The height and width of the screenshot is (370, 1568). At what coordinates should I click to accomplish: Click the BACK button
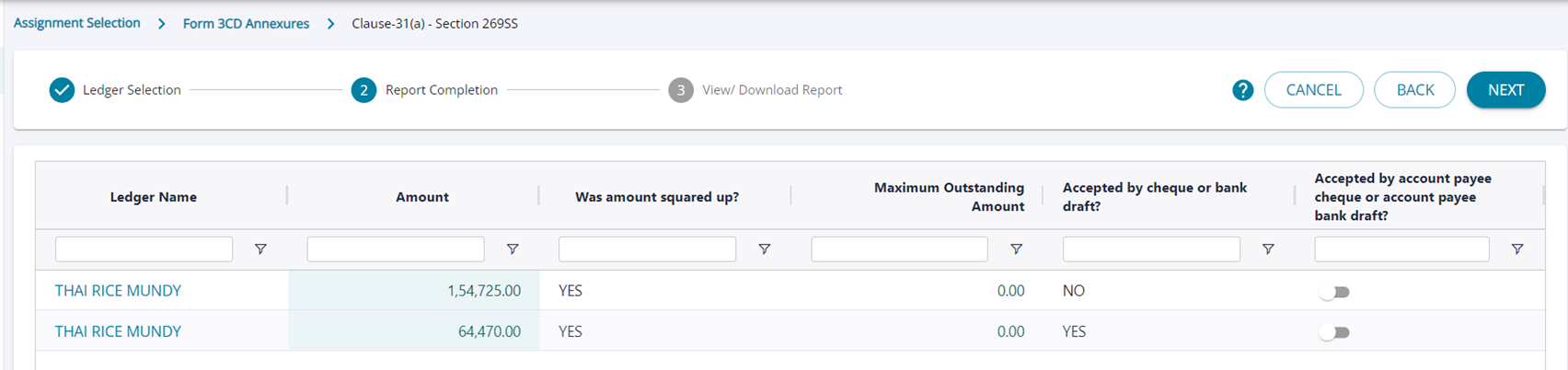pyautogui.click(x=1414, y=90)
